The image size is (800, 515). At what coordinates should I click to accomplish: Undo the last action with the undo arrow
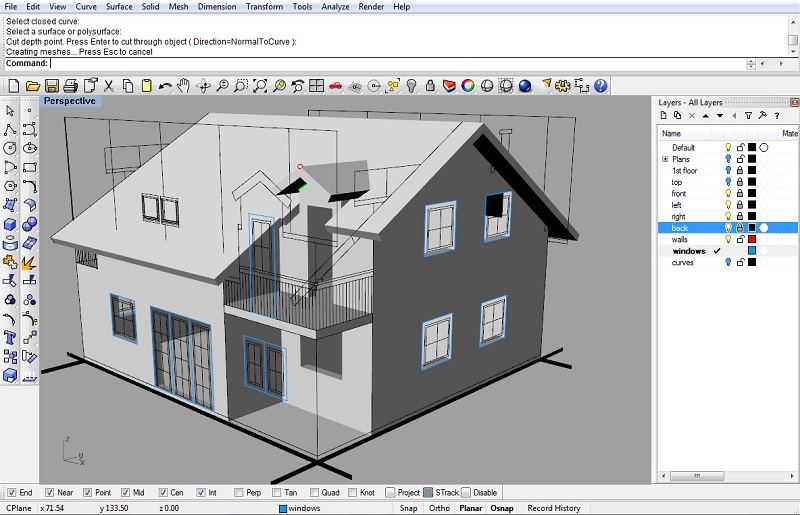(165, 86)
